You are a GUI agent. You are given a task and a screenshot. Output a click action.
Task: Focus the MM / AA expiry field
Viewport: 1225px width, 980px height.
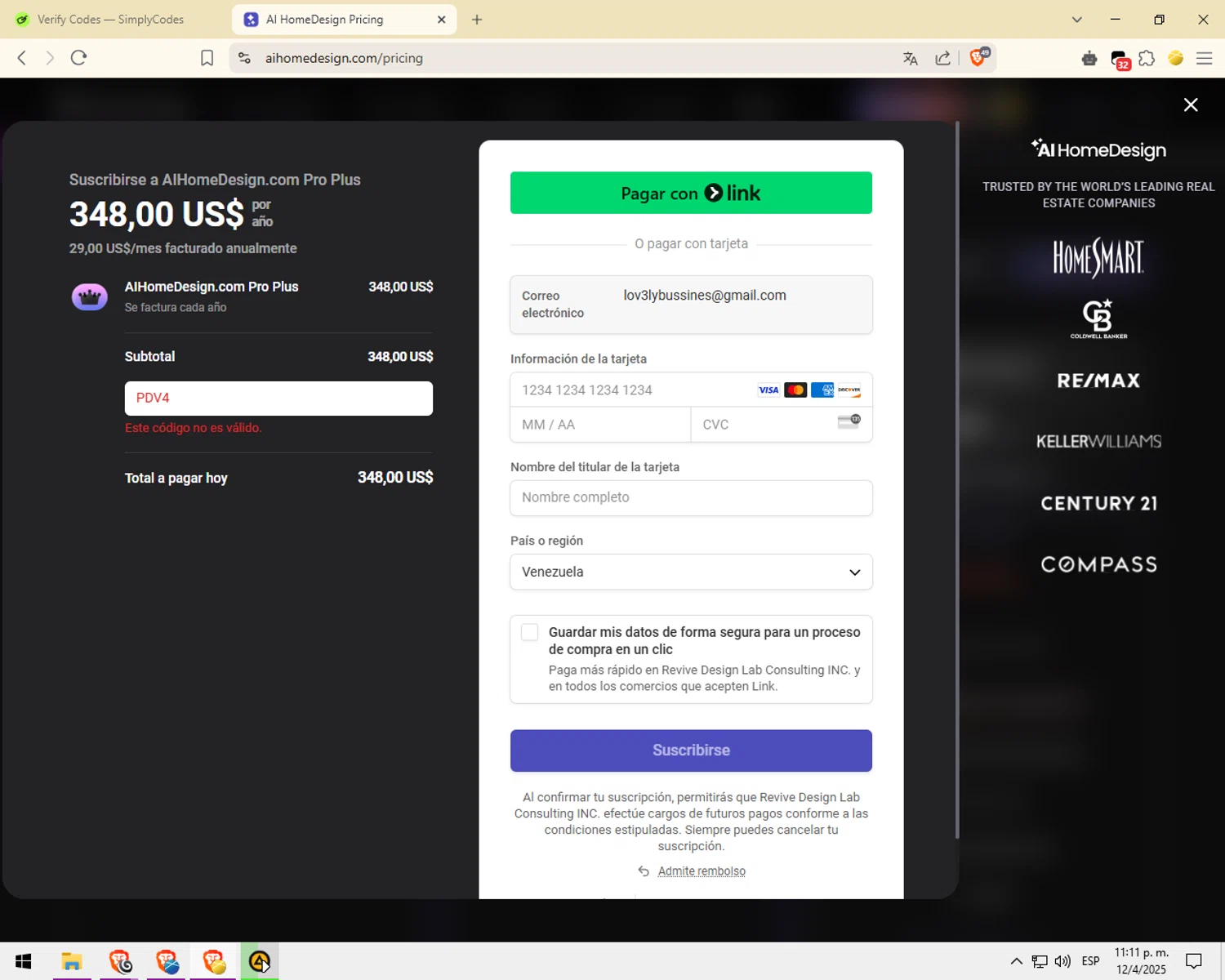(x=600, y=425)
